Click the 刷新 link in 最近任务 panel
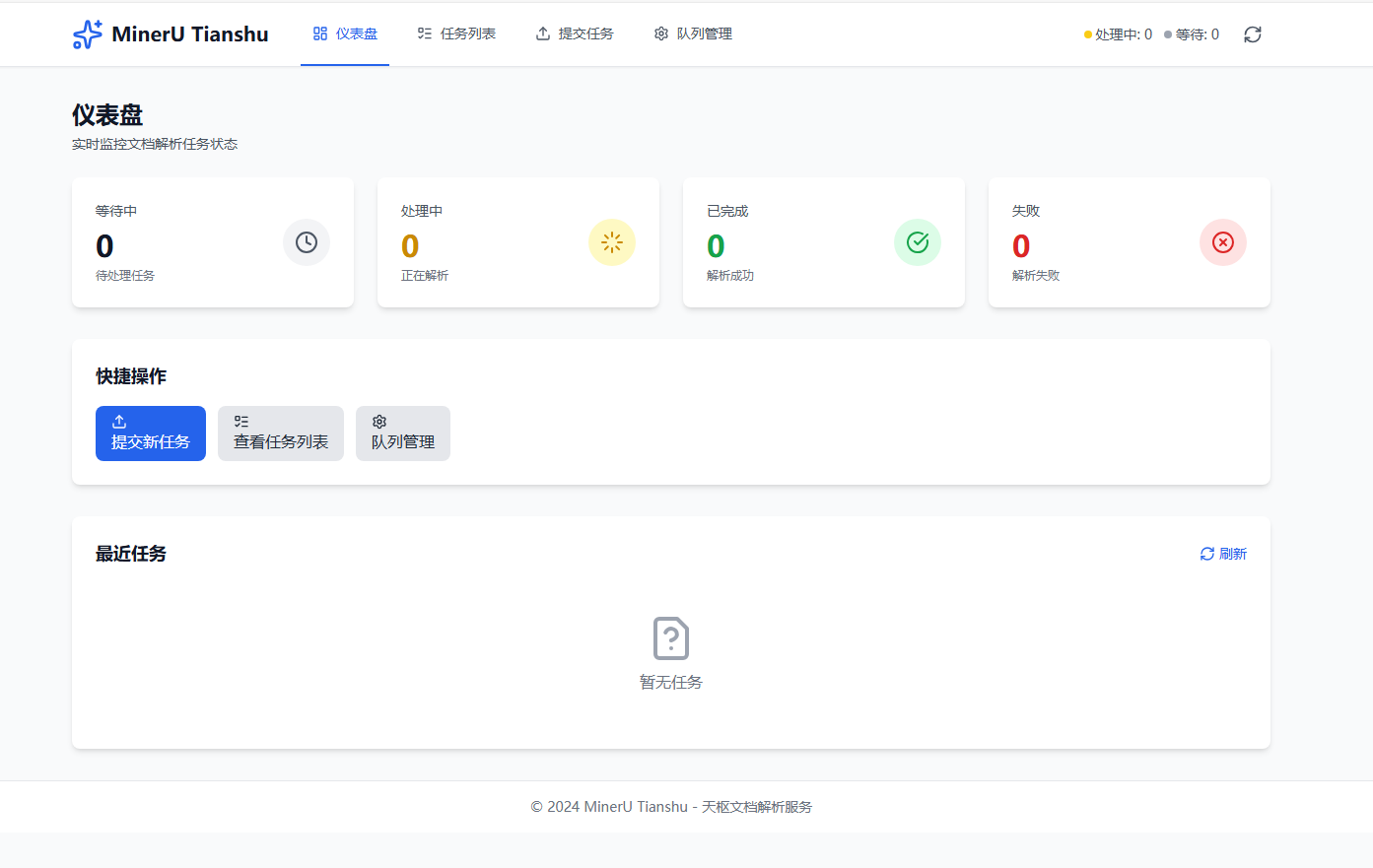The width and height of the screenshot is (1373, 868). 1222,554
